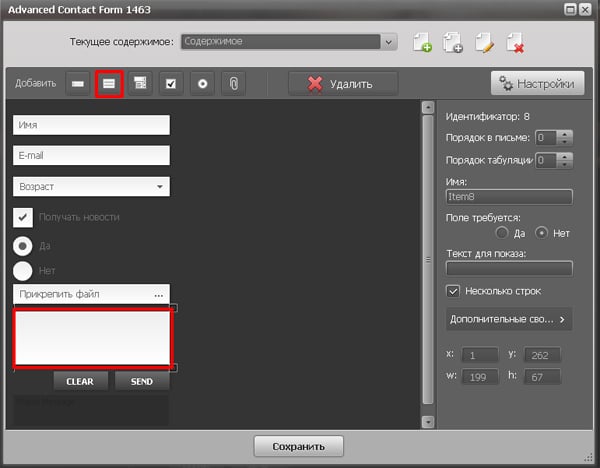The width and height of the screenshot is (600, 468).
Task: Open the 'Возраст' dropdown in form
Action: [159, 187]
